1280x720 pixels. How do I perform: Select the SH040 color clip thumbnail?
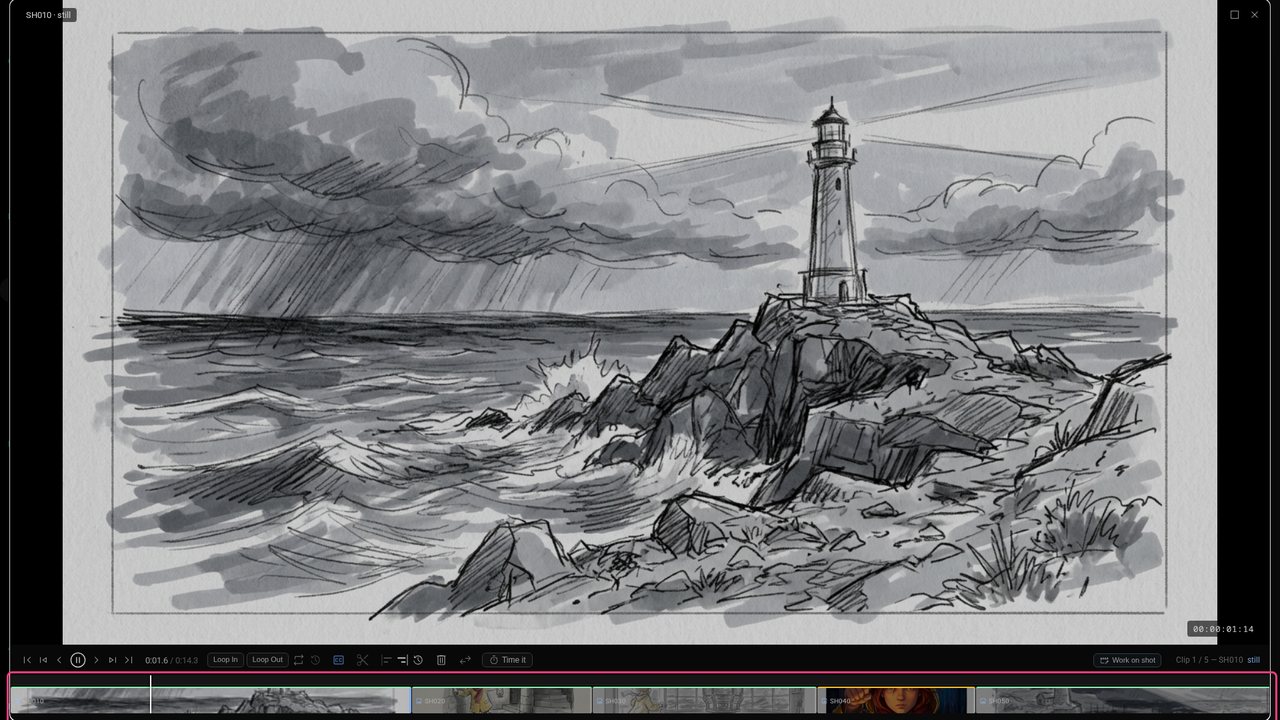point(896,700)
